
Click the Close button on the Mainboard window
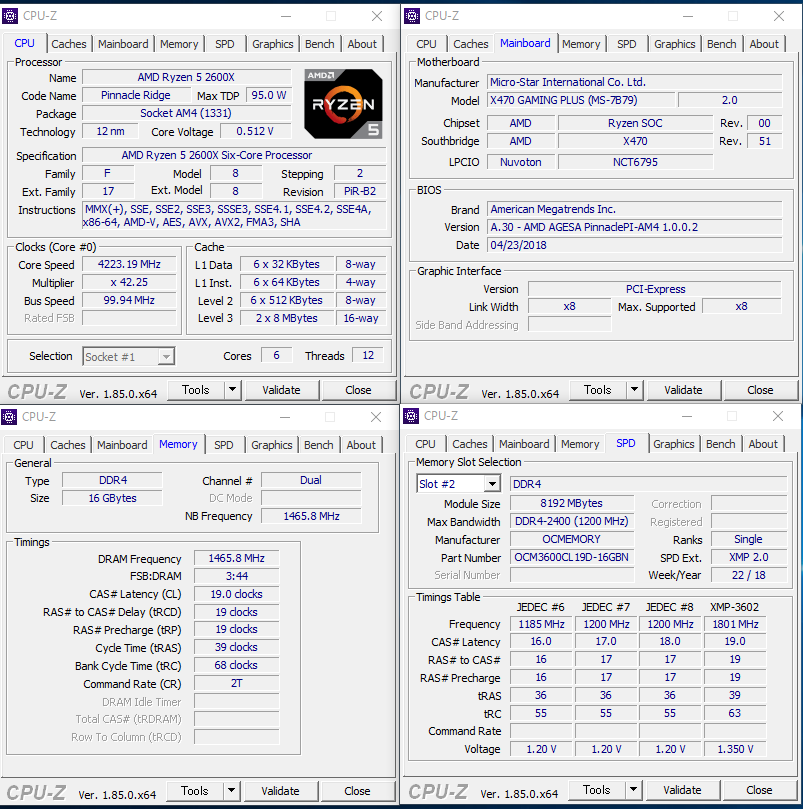[760, 390]
